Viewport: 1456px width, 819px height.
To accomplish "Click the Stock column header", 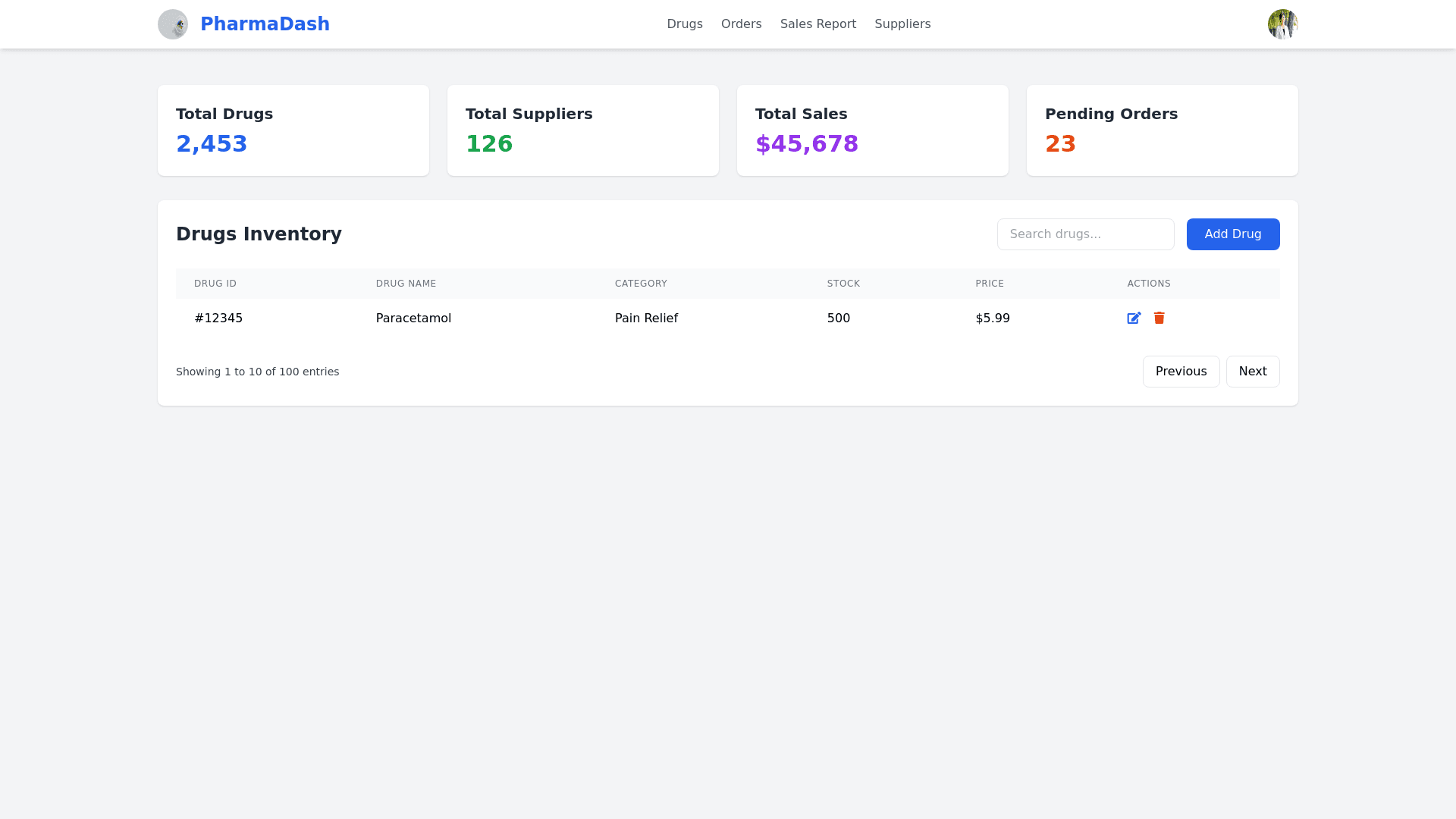I will click(x=843, y=284).
